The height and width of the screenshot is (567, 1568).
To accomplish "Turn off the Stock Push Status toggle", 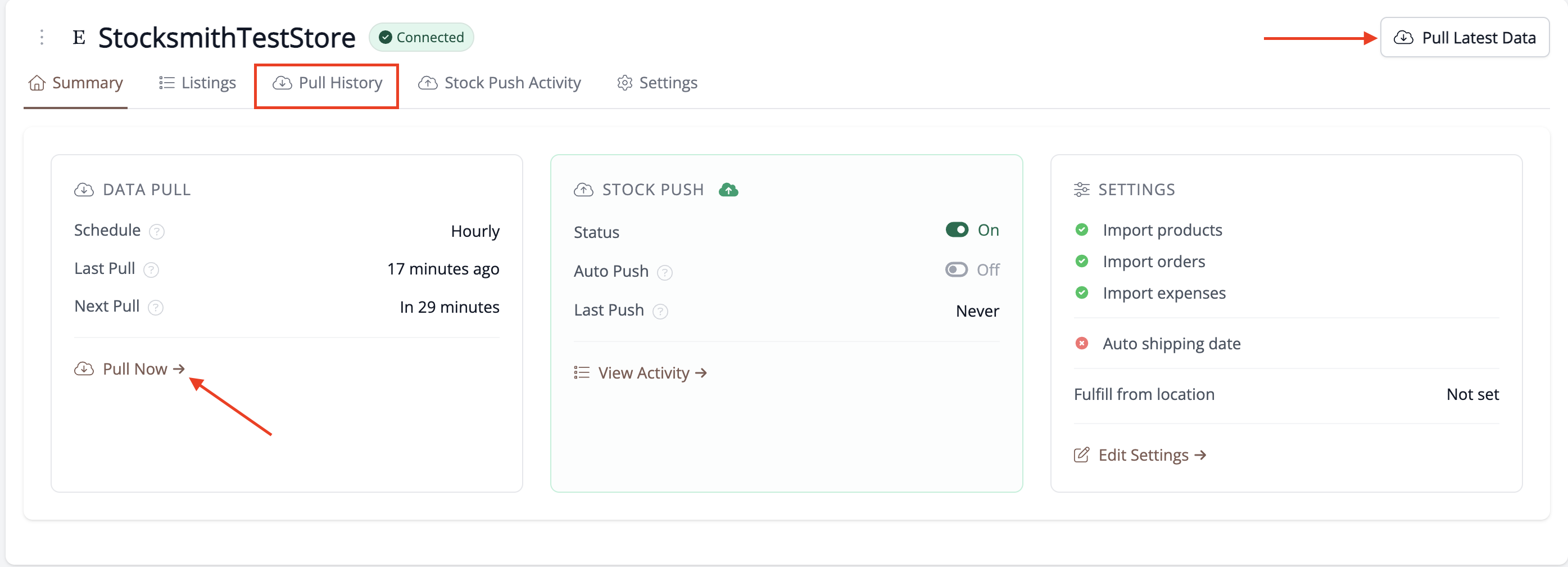I will 957,229.
